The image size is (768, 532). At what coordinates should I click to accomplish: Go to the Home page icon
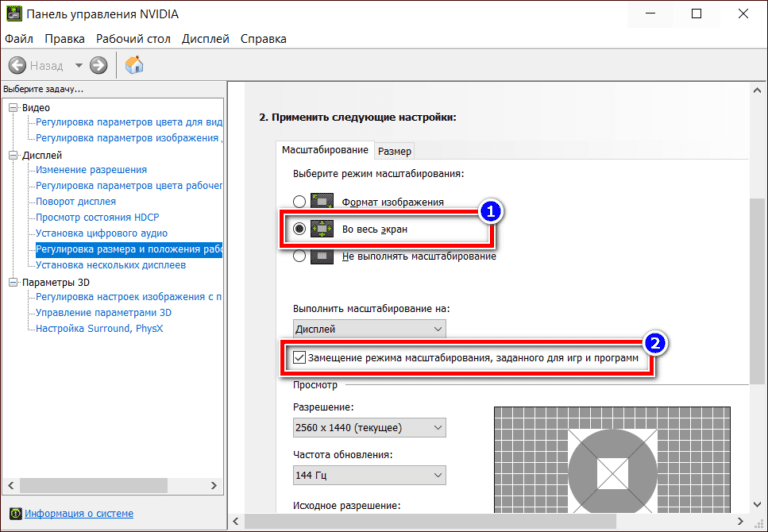coord(134,65)
